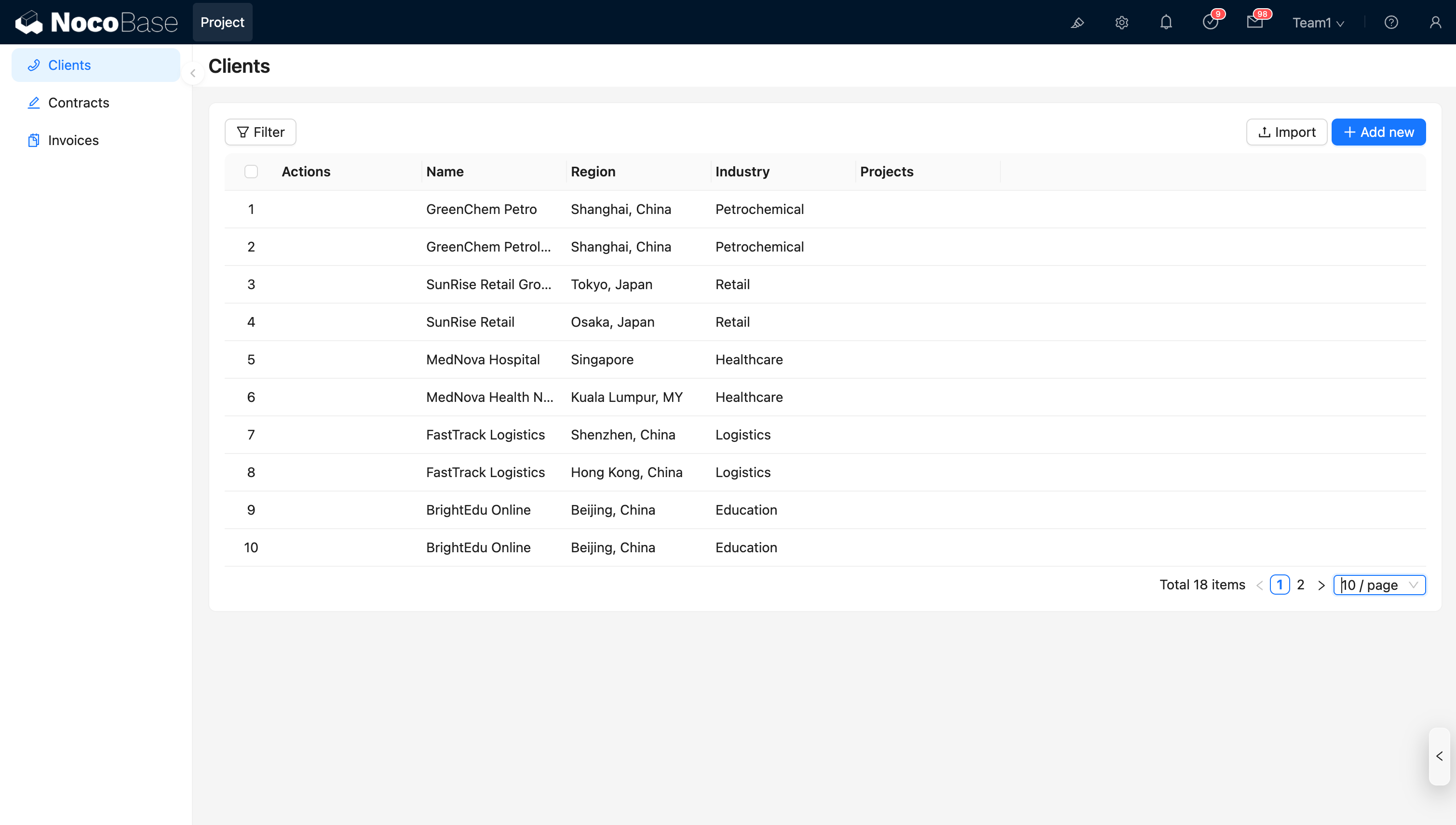The width and height of the screenshot is (1456, 825).
Task: Go to page 2 of the Clients table
Action: coord(1300,585)
